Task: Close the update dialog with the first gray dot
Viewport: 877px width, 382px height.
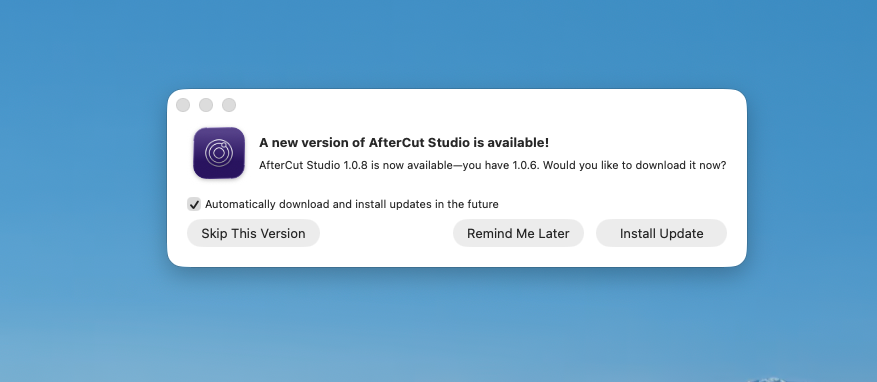Action: coord(183,105)
